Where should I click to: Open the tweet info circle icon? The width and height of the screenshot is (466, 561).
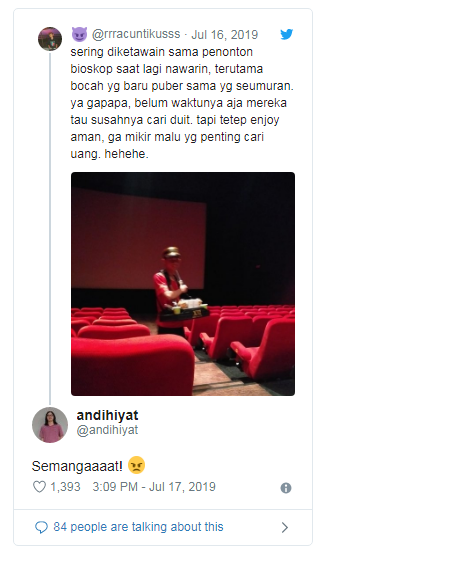[x=286, y=488]
